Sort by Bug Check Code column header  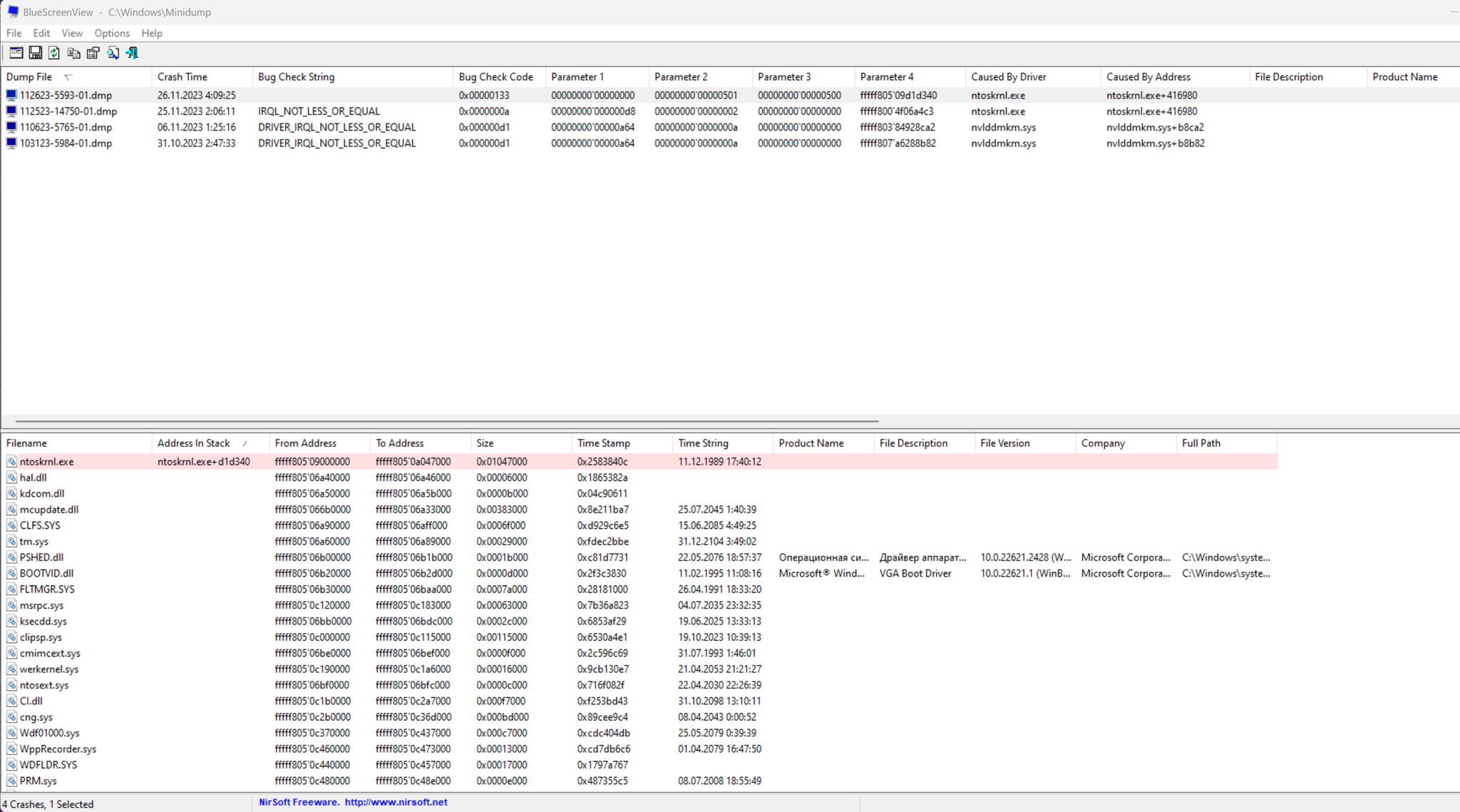(500, 77)
